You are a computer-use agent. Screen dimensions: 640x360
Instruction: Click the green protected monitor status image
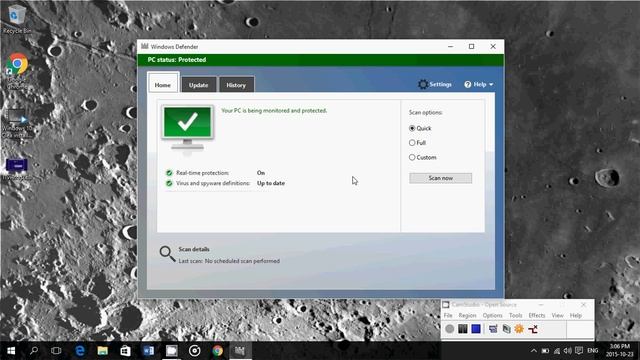coord(187,128)
